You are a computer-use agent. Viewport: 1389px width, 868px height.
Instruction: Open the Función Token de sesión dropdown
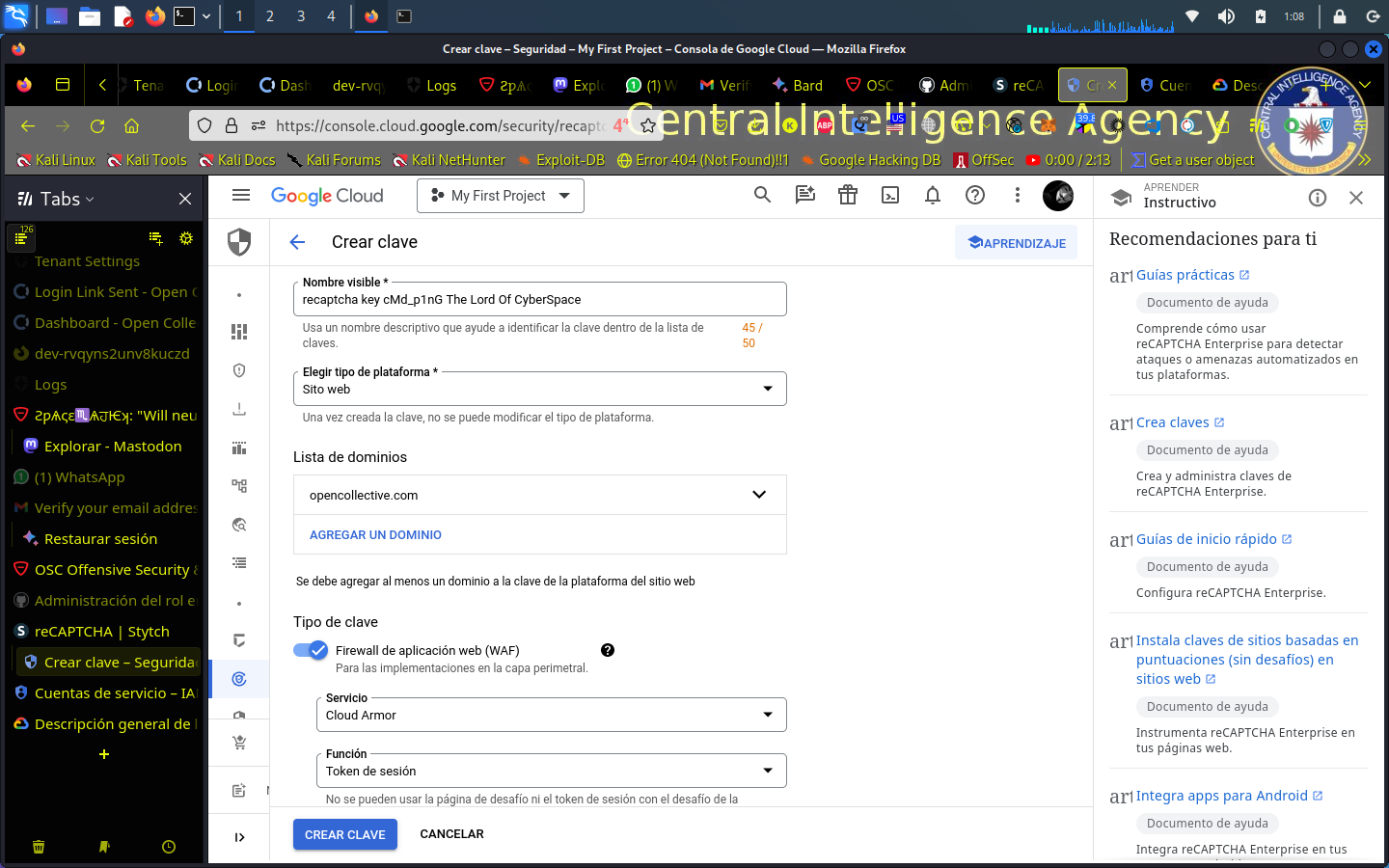[x=551, y=771]
